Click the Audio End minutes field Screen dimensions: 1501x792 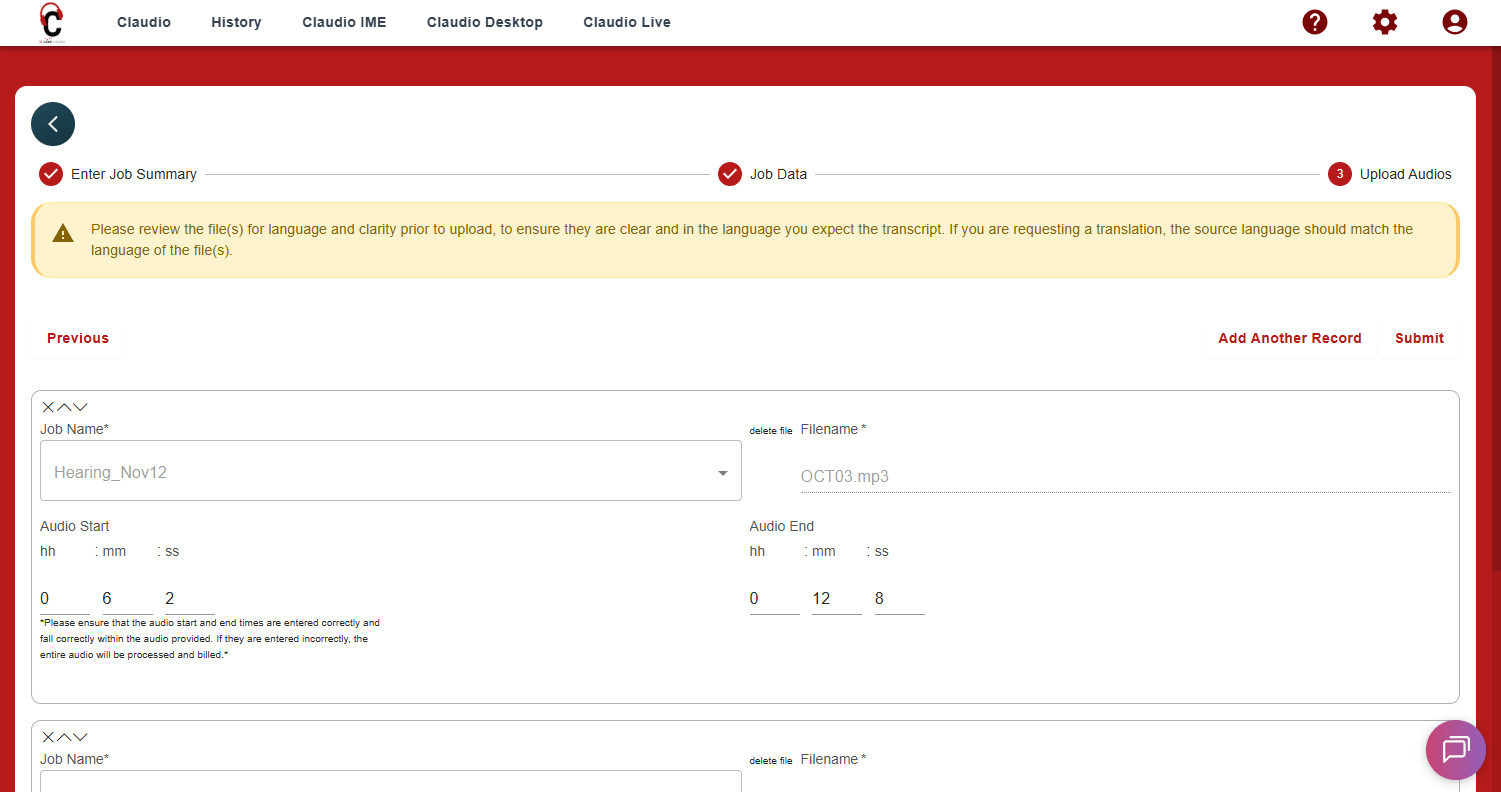836,599
